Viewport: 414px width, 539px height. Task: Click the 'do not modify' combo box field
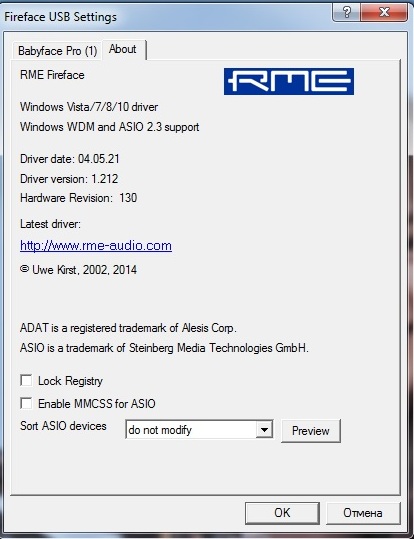pyautogui.click(x=199, y=429)
